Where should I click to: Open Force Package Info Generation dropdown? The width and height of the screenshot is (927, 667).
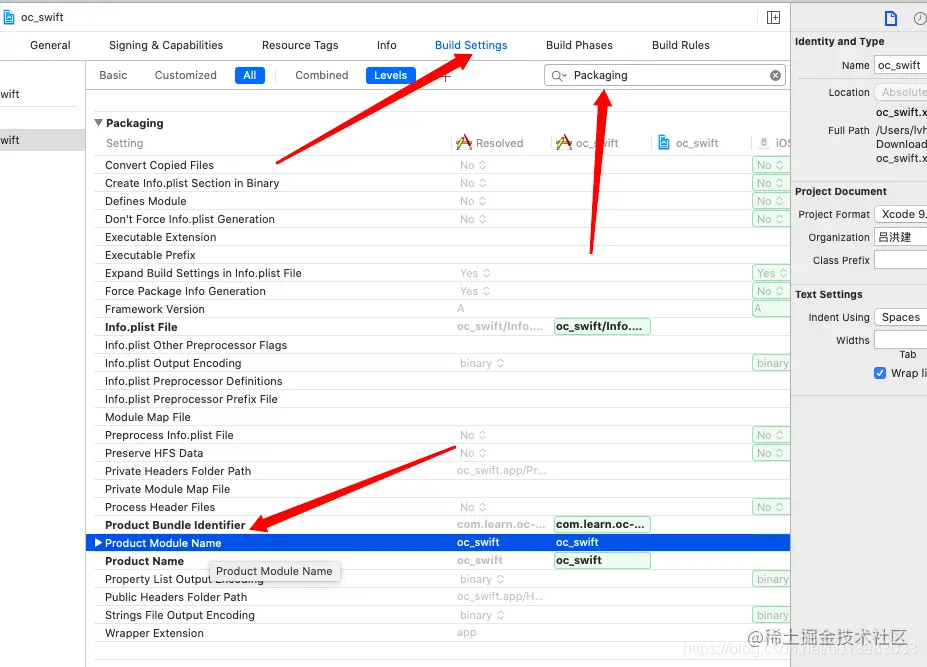coord(475,291)
